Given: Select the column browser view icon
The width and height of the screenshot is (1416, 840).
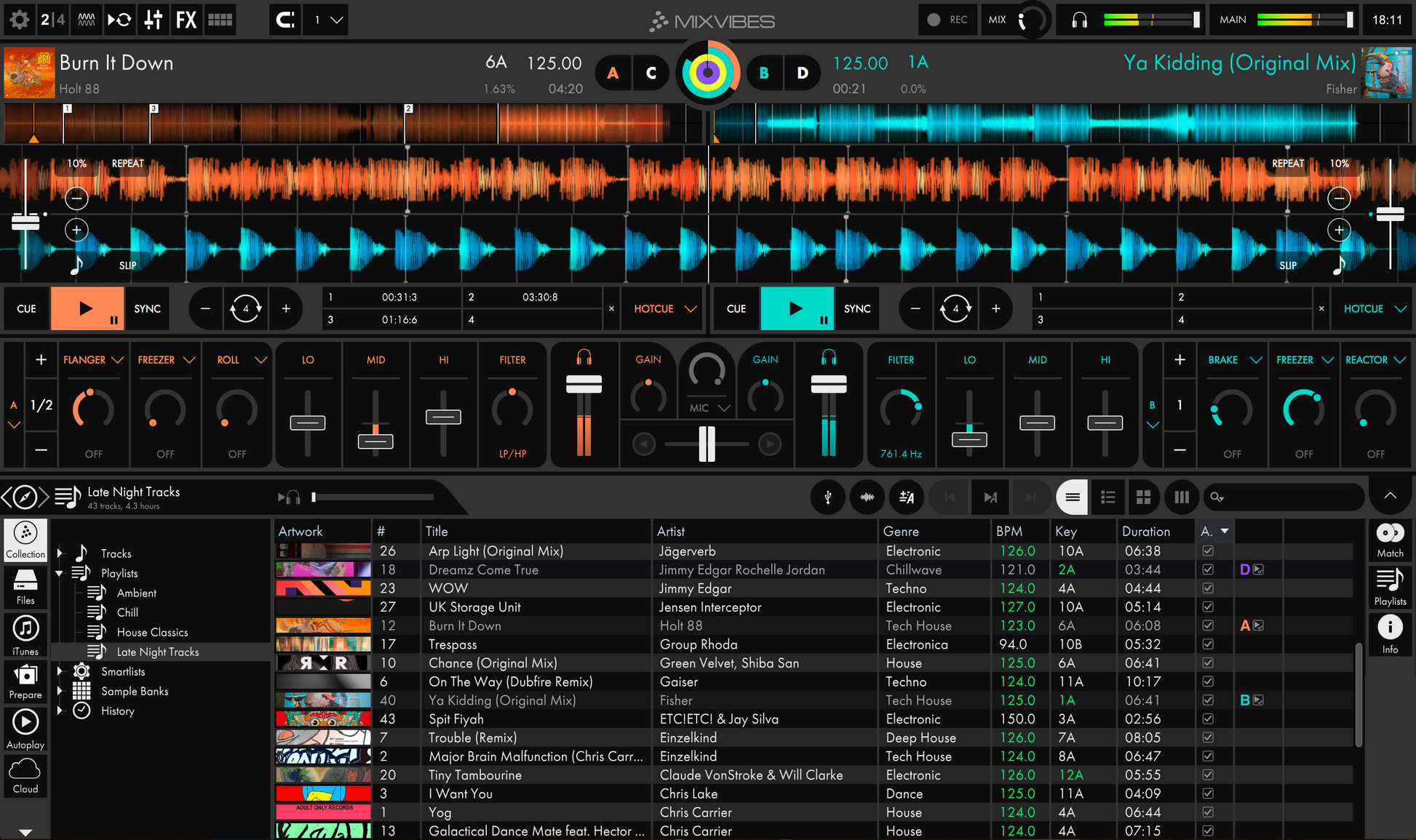Looking at the screenshot, I should point(1181,497).
